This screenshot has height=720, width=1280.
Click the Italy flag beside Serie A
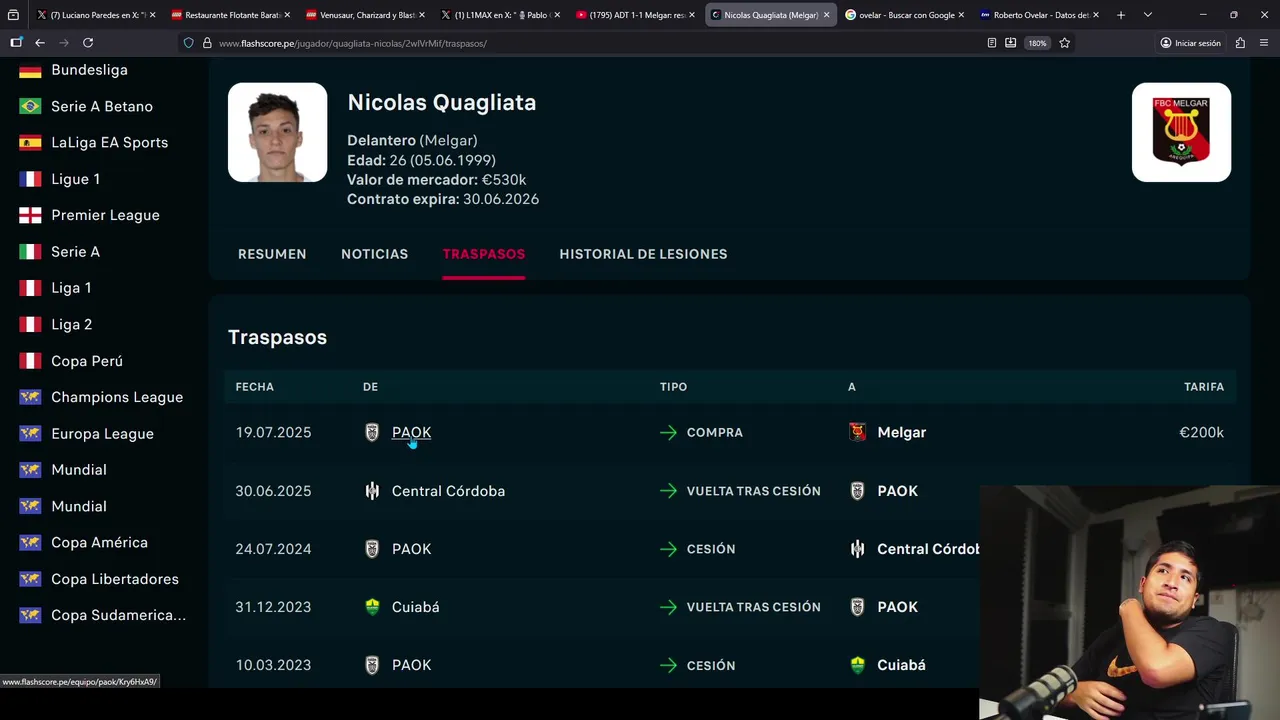point(30,252)
